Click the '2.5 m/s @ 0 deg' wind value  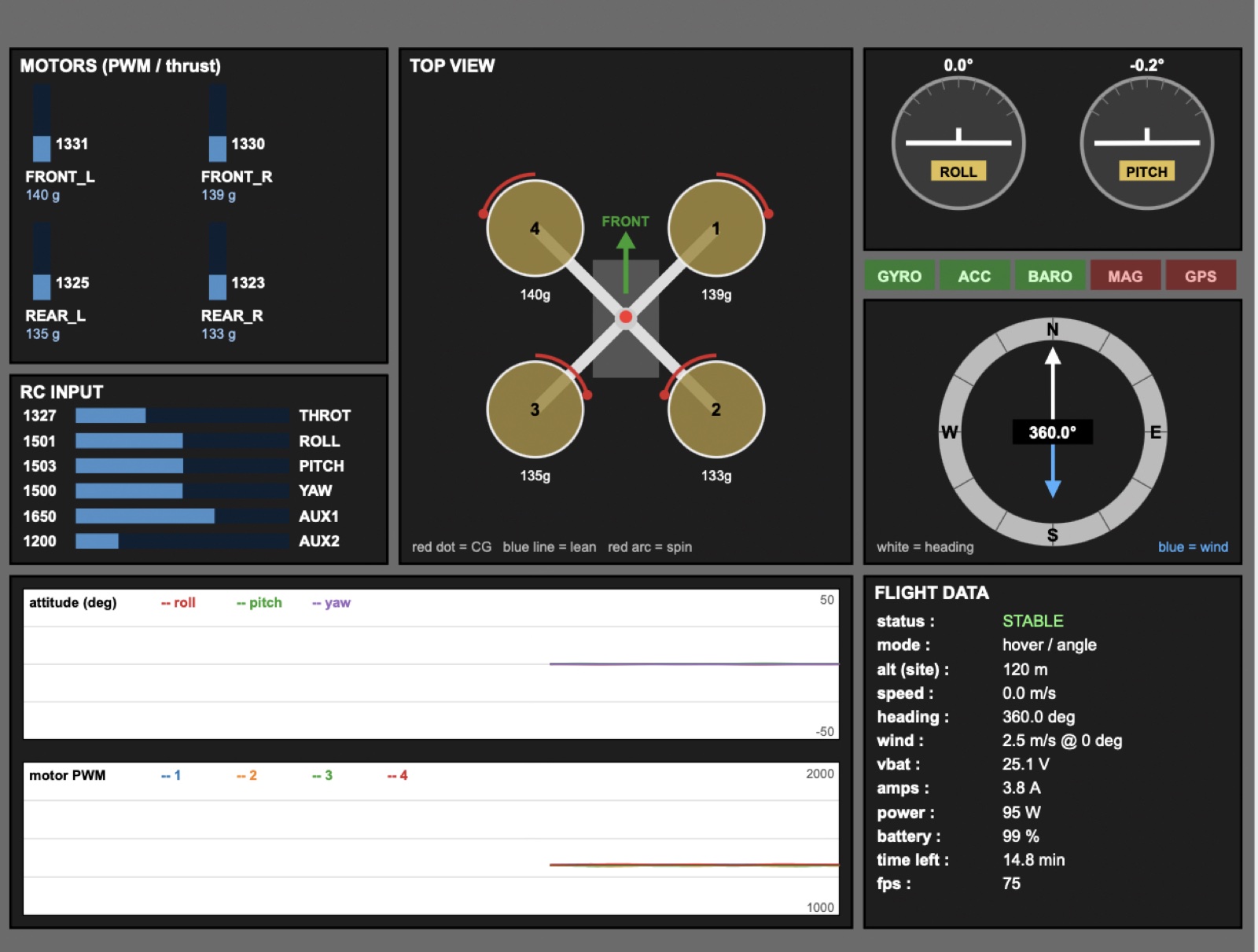click(x=1061, y=741)
